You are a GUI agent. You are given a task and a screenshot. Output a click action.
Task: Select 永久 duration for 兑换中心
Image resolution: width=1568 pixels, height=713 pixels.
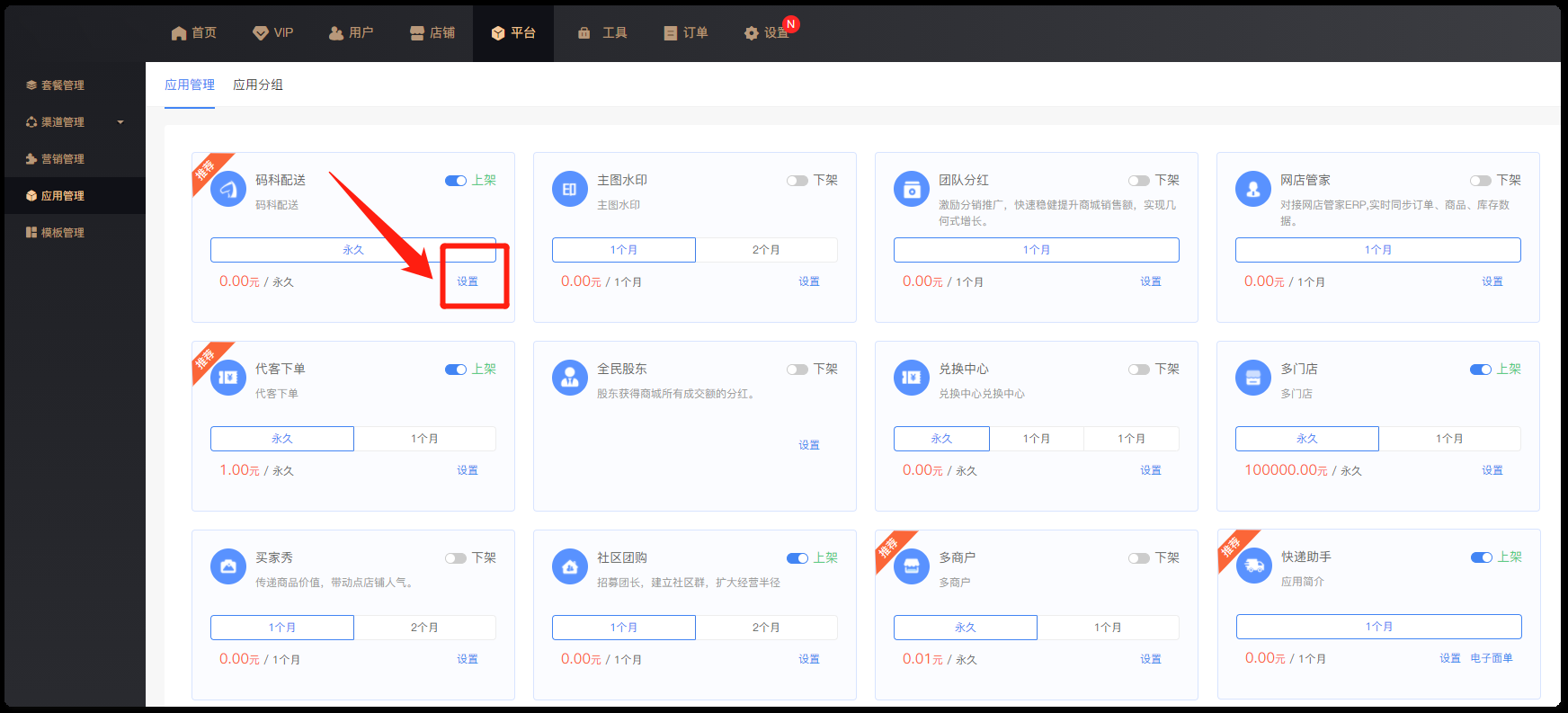pyautogui.click(x=941, y=439)
